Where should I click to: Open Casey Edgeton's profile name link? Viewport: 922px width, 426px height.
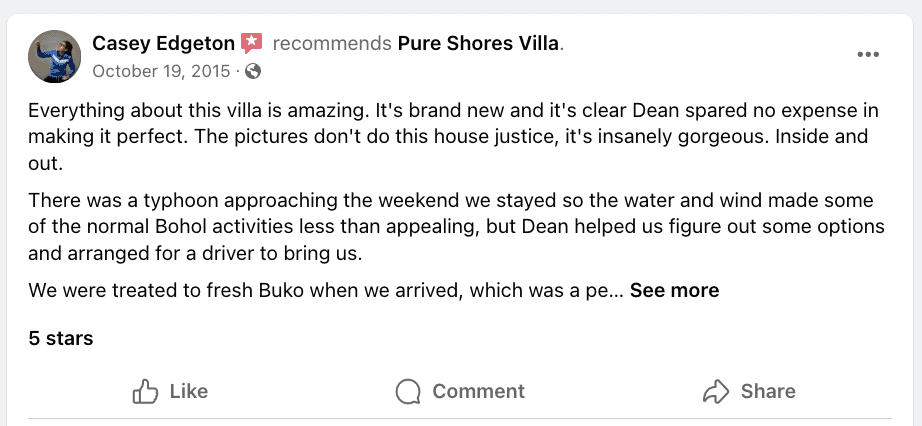pos(163,44)
